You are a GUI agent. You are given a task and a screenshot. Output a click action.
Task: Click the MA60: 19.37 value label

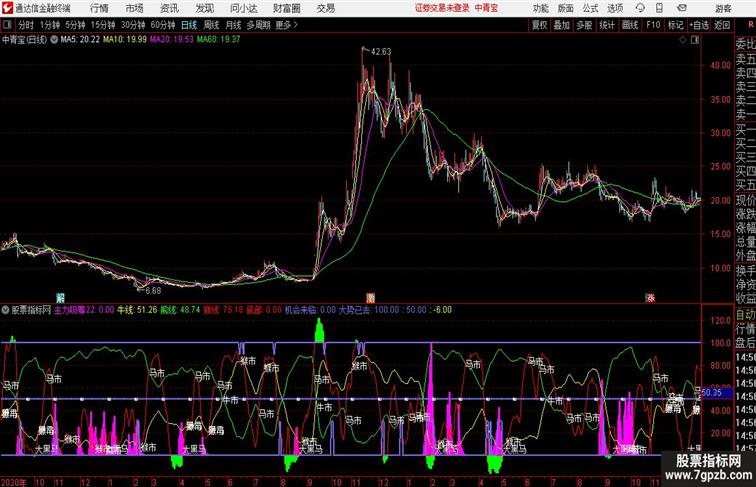[x=218, y=40]
